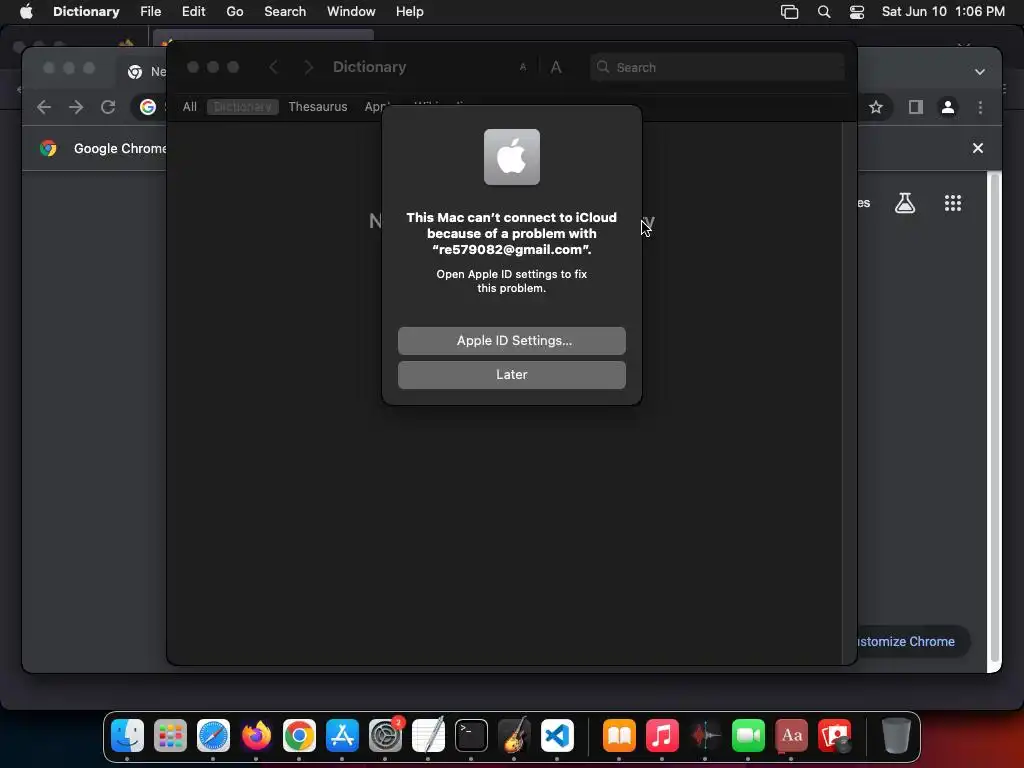Screen dimensions: 1024x768
Task: Open System Preferences from the Dock
Action: [x=385, y=736]
